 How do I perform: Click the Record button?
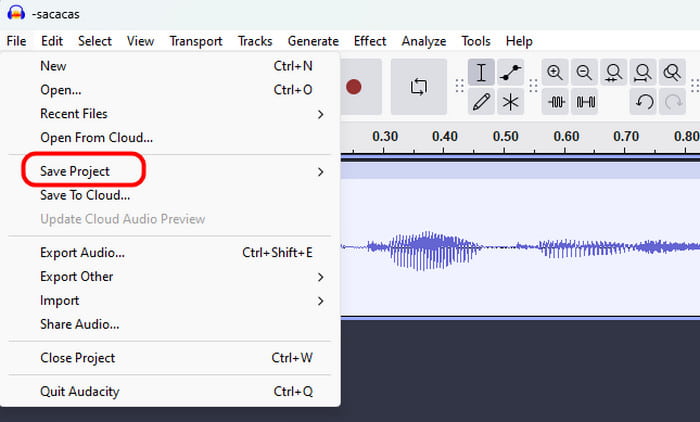coord(354,87)
